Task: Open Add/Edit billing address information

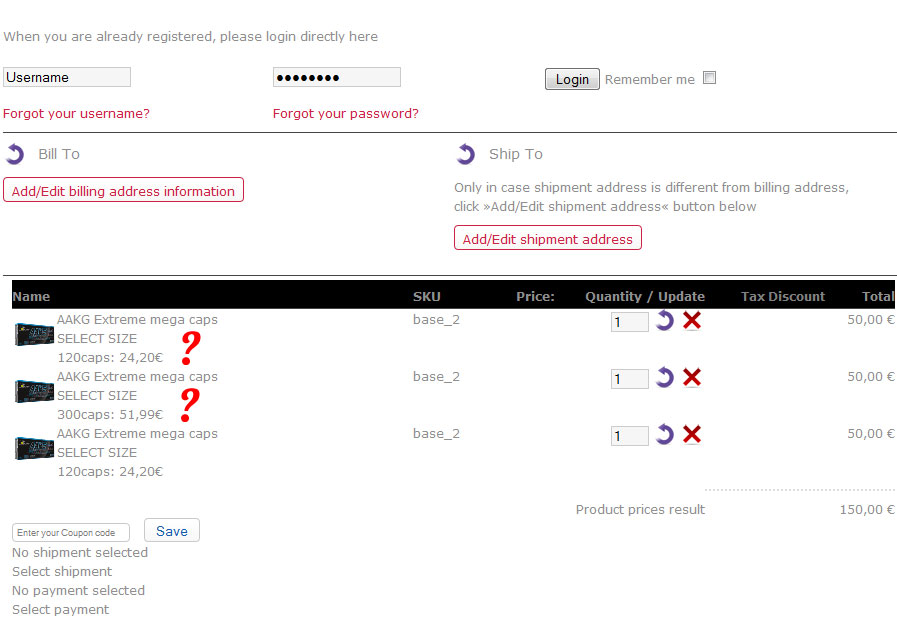Action: point(123,191)
